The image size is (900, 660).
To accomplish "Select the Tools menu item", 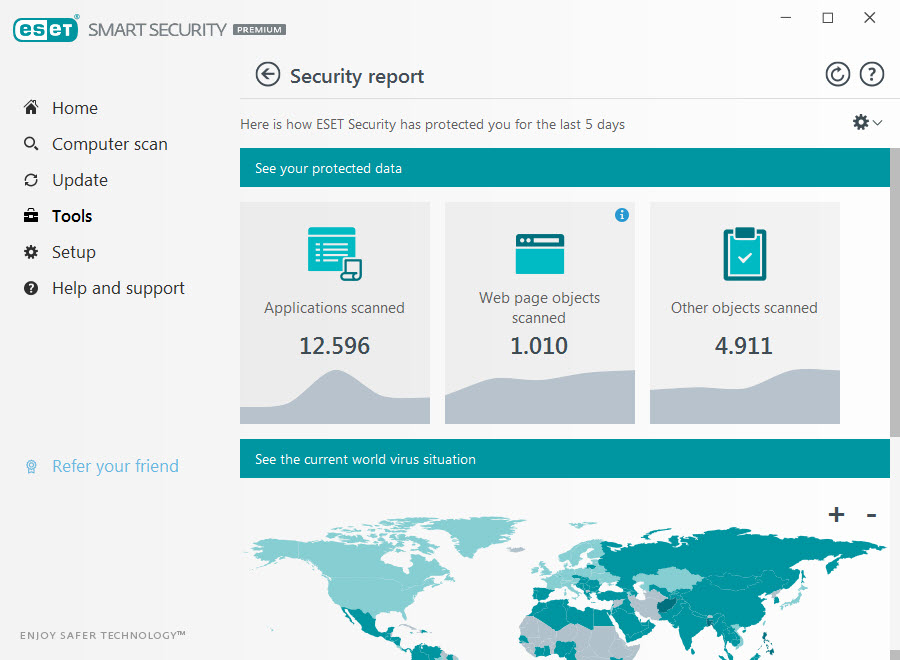I will coord(72,216).
